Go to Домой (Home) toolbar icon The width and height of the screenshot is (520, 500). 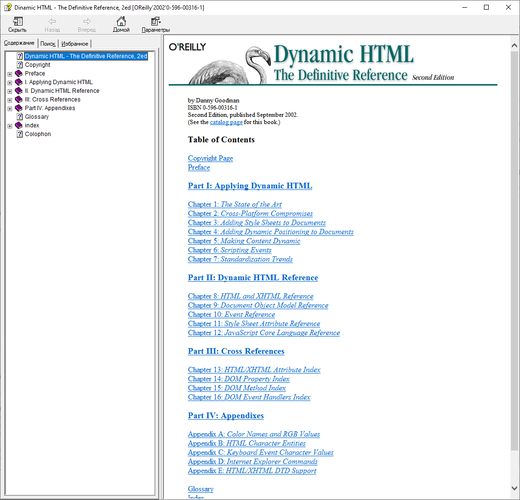click(x=121, y=22)
